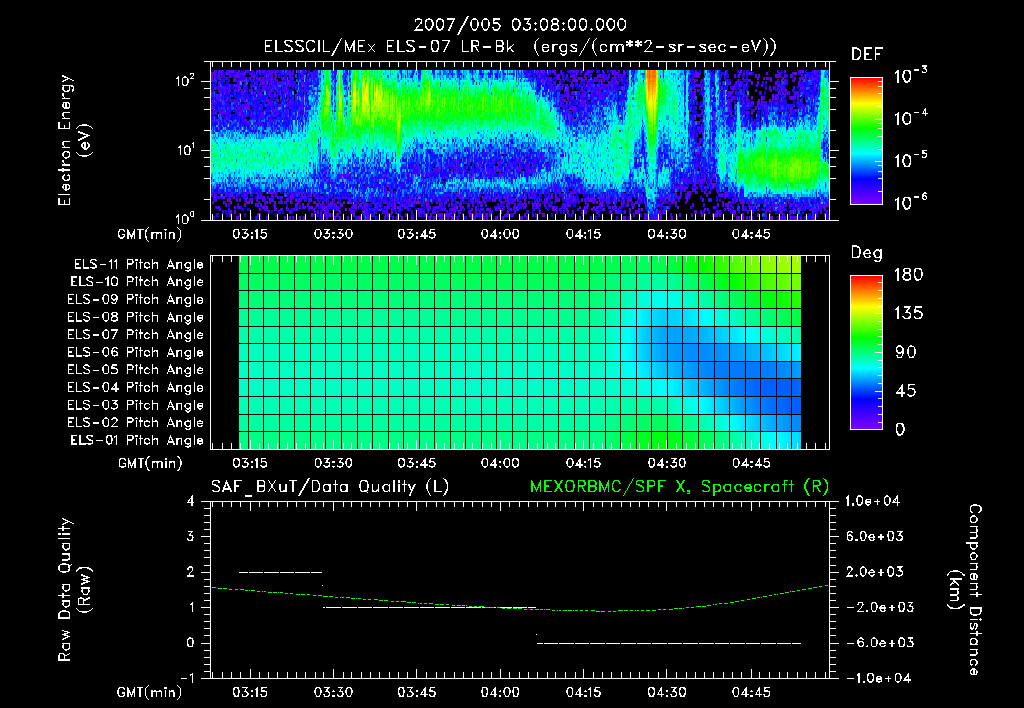Click the green MEXORBMC/SPF X, Spacecraft (R) legend
This screenshot has height=708, width=1024.
tap(679, 487)
